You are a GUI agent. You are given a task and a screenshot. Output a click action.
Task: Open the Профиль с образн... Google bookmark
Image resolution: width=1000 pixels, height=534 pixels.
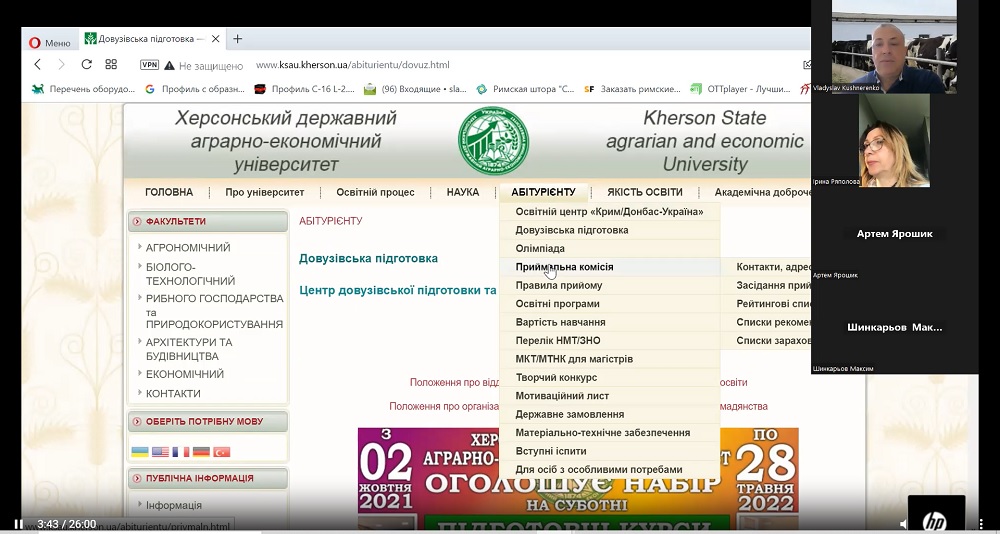click(x=195, y=89)
